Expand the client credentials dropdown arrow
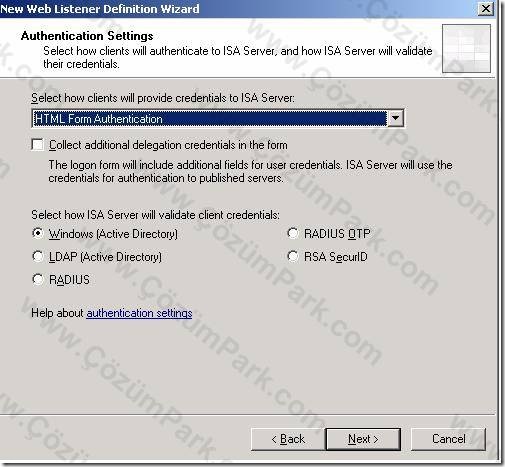Screen dimensions: 505x467 [395, 118]
